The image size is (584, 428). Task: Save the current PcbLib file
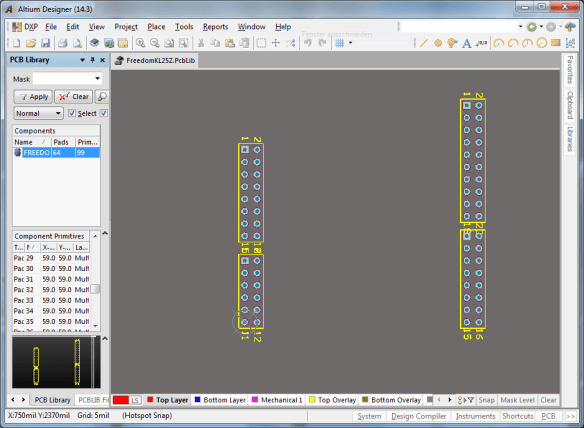coord(45,43)
